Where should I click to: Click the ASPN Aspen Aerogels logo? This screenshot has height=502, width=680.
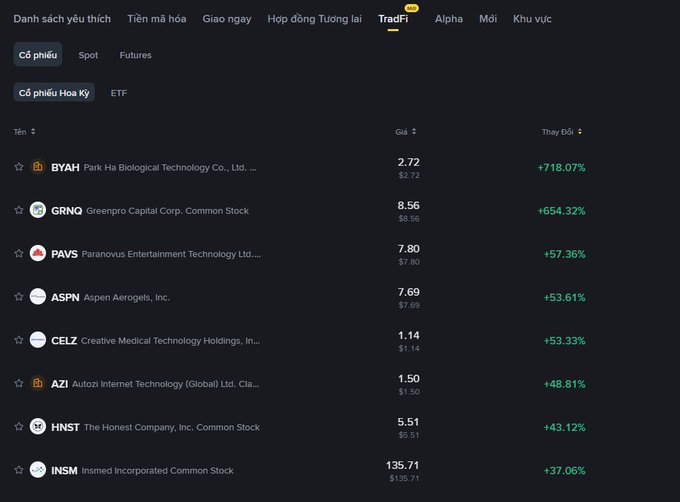pos(38,297)
